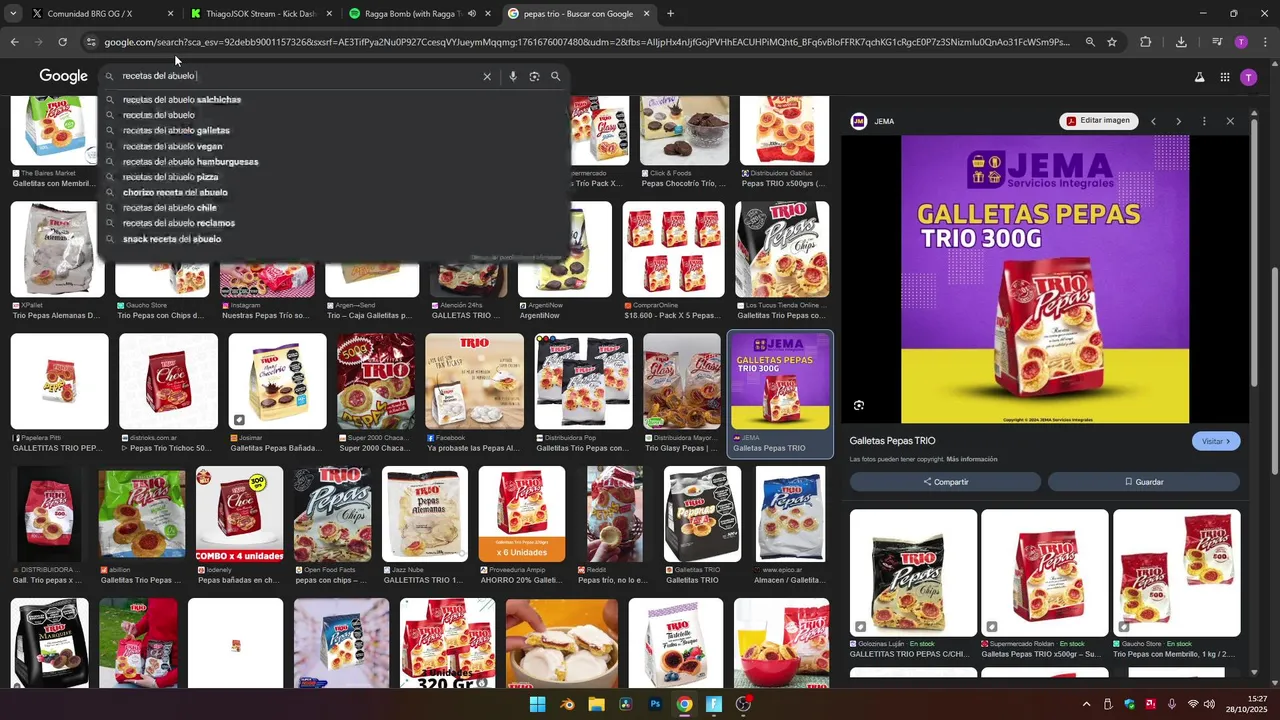
Task: Select suggestion recetas del abuelo salchichas
Action: [x=182, y=100]
